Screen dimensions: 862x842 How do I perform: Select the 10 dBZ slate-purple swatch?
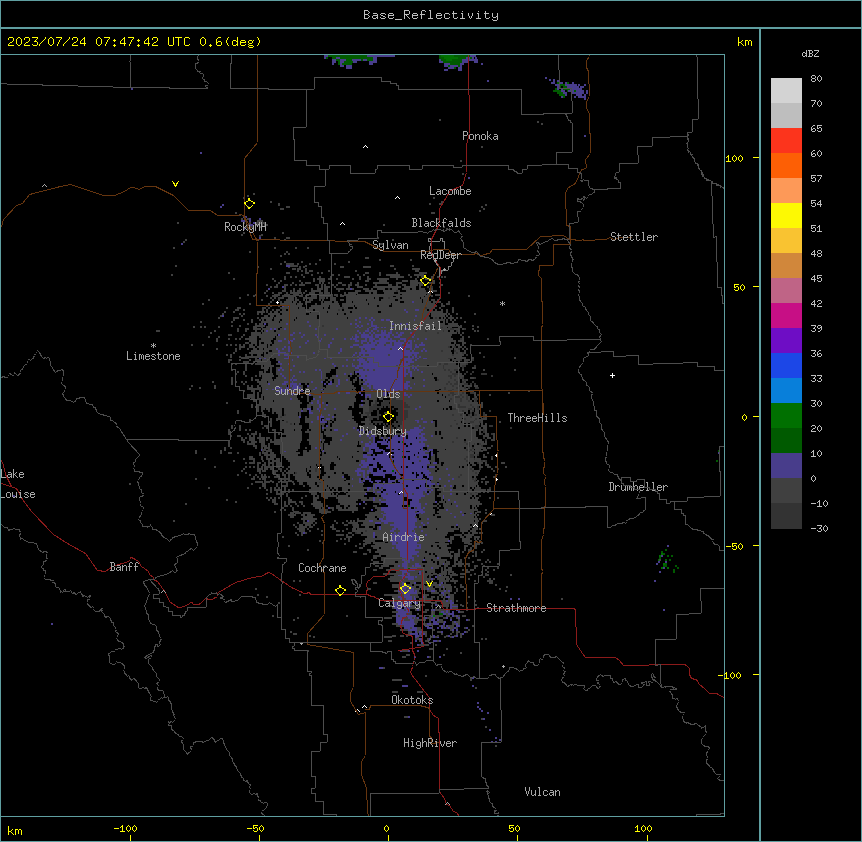click(786, 466)
